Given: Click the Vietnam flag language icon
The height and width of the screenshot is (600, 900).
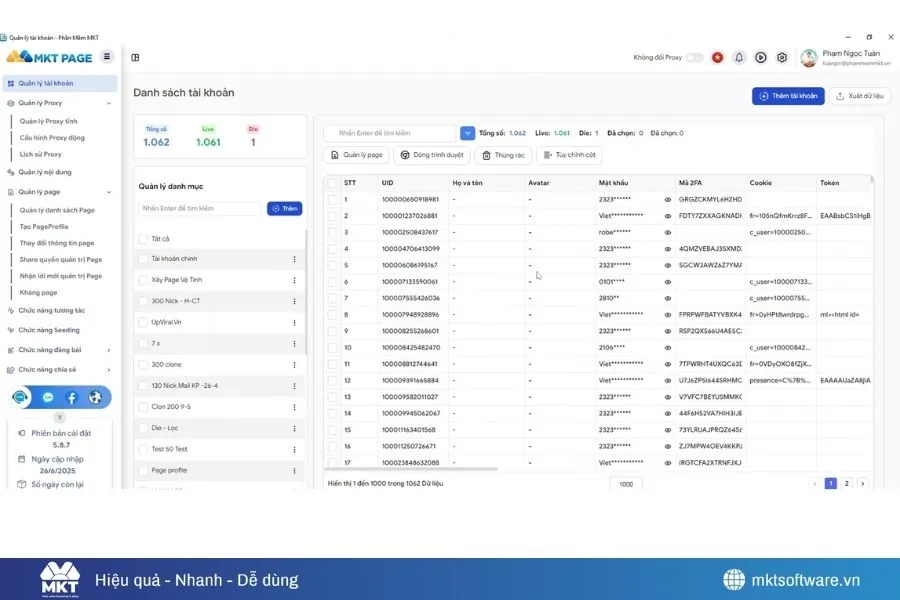Looking at the screenshot, I should click(x=717, y=58).
